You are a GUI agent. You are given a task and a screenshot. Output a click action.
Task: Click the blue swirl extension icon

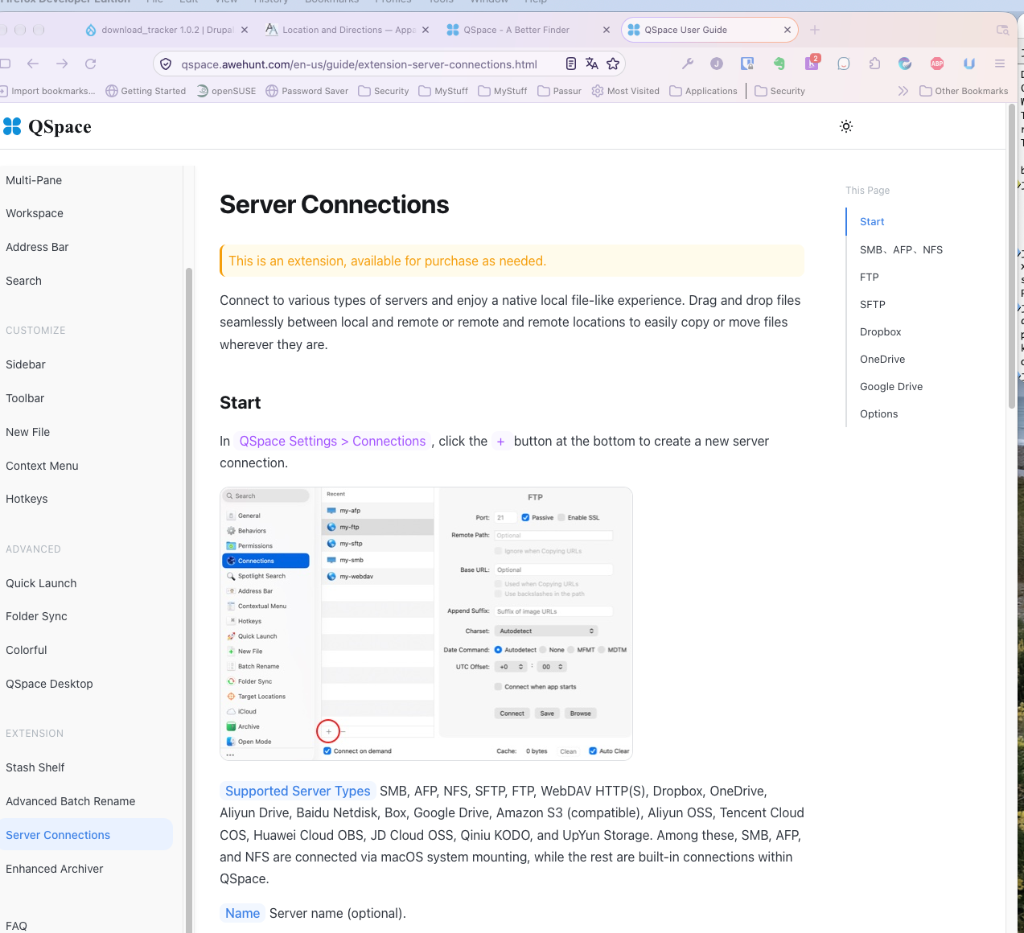[904, 63]
